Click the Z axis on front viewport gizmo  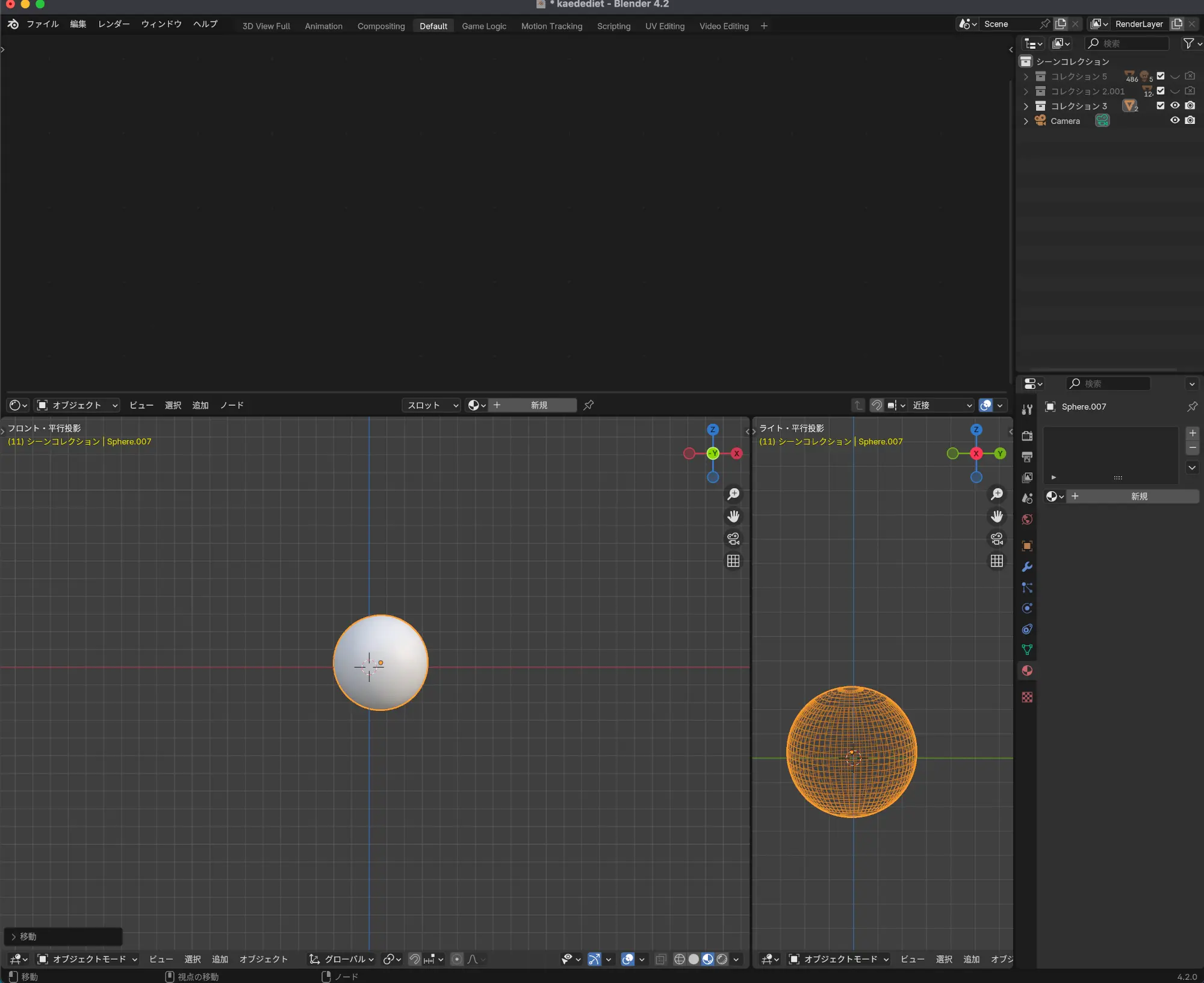(713, 429)
